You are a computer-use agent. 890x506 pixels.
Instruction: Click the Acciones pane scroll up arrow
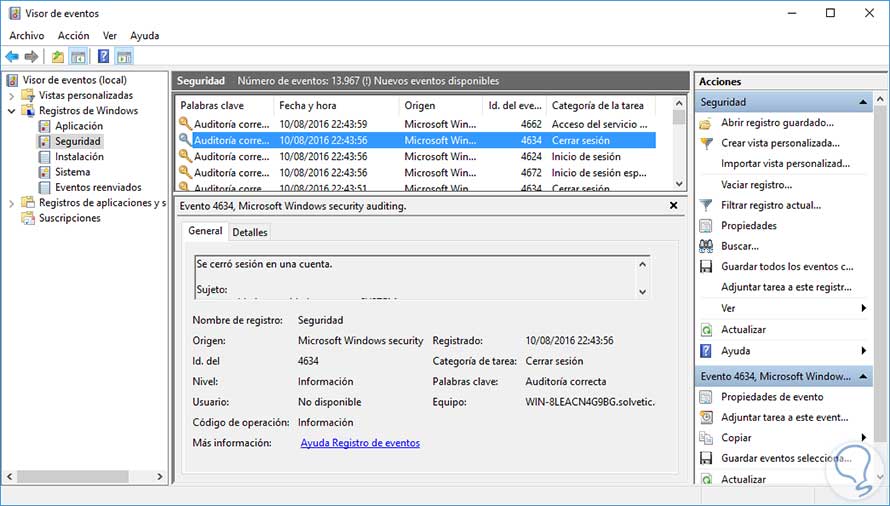click(x=880, y=100)
